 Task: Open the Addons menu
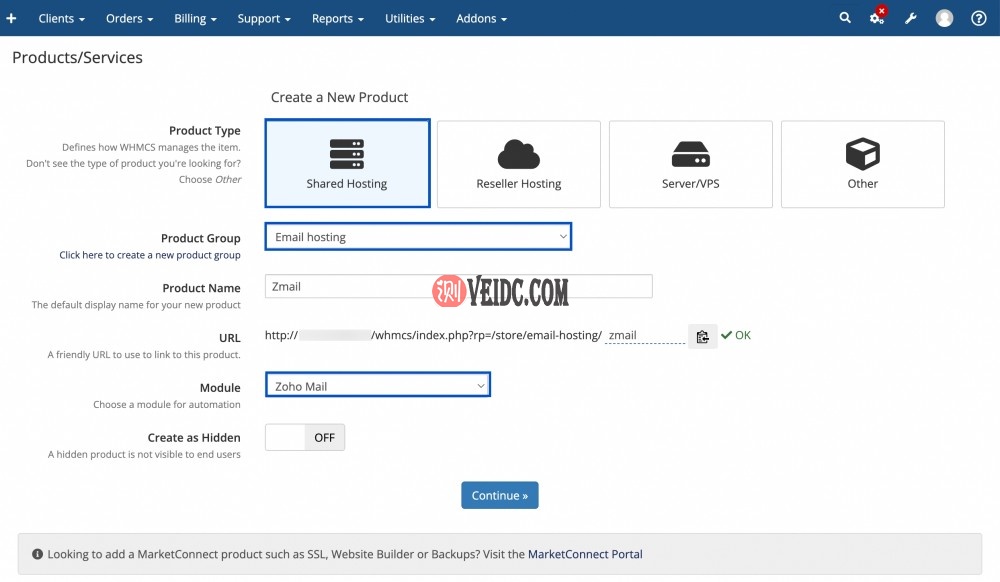tap(481, 18)
